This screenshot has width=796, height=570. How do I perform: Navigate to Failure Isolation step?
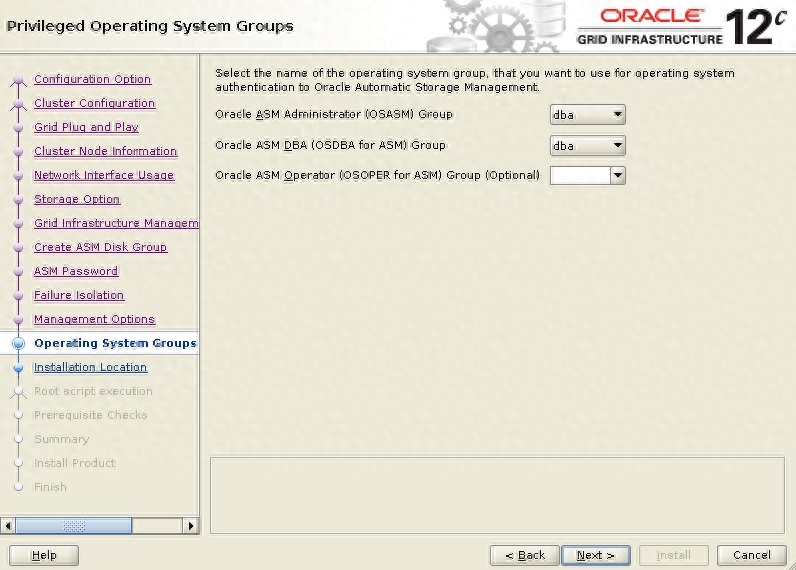click(79, 295)
